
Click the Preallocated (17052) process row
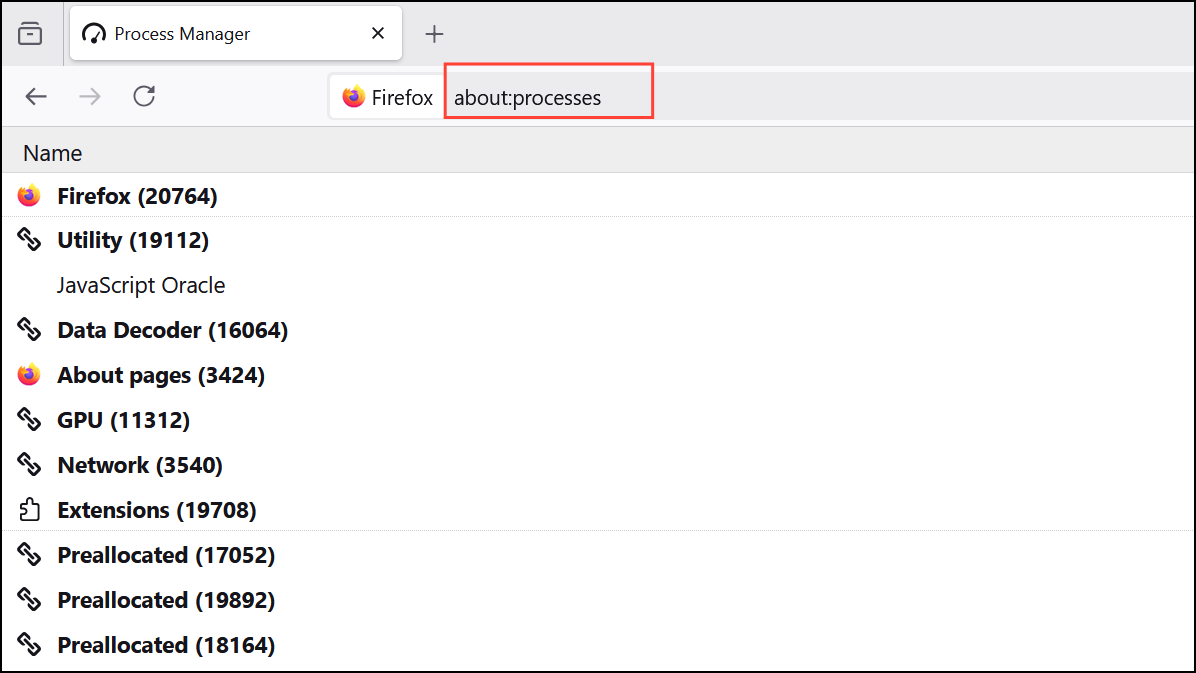pos(166,555)
